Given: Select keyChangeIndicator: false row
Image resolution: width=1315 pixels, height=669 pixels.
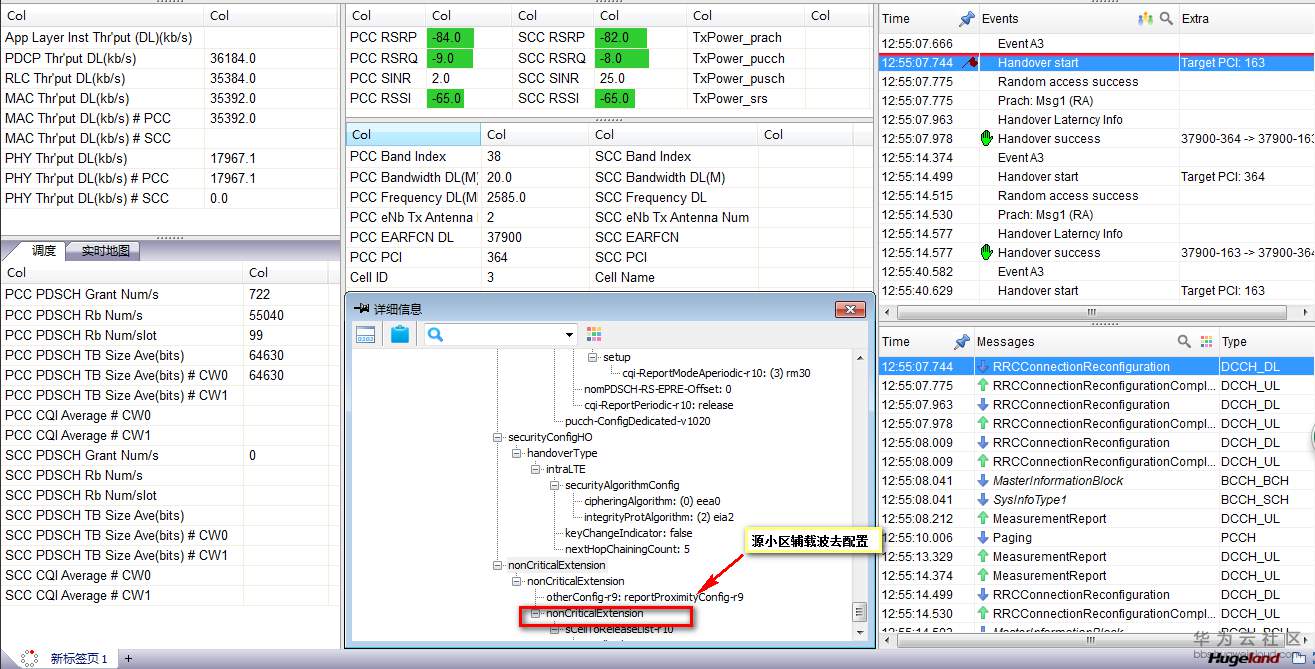Looking at the screenshot, I should [628, 533].
